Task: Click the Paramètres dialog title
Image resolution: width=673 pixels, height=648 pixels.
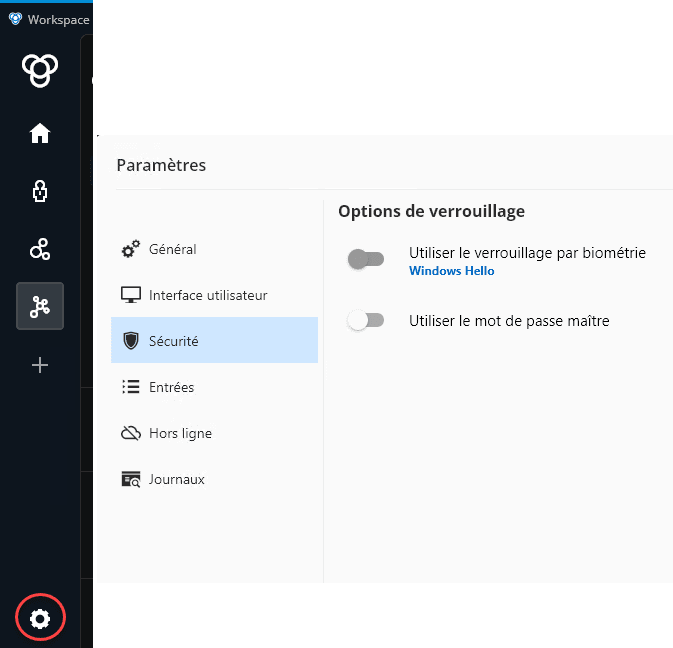Action: pyautogui.click(x=161, y=165)
